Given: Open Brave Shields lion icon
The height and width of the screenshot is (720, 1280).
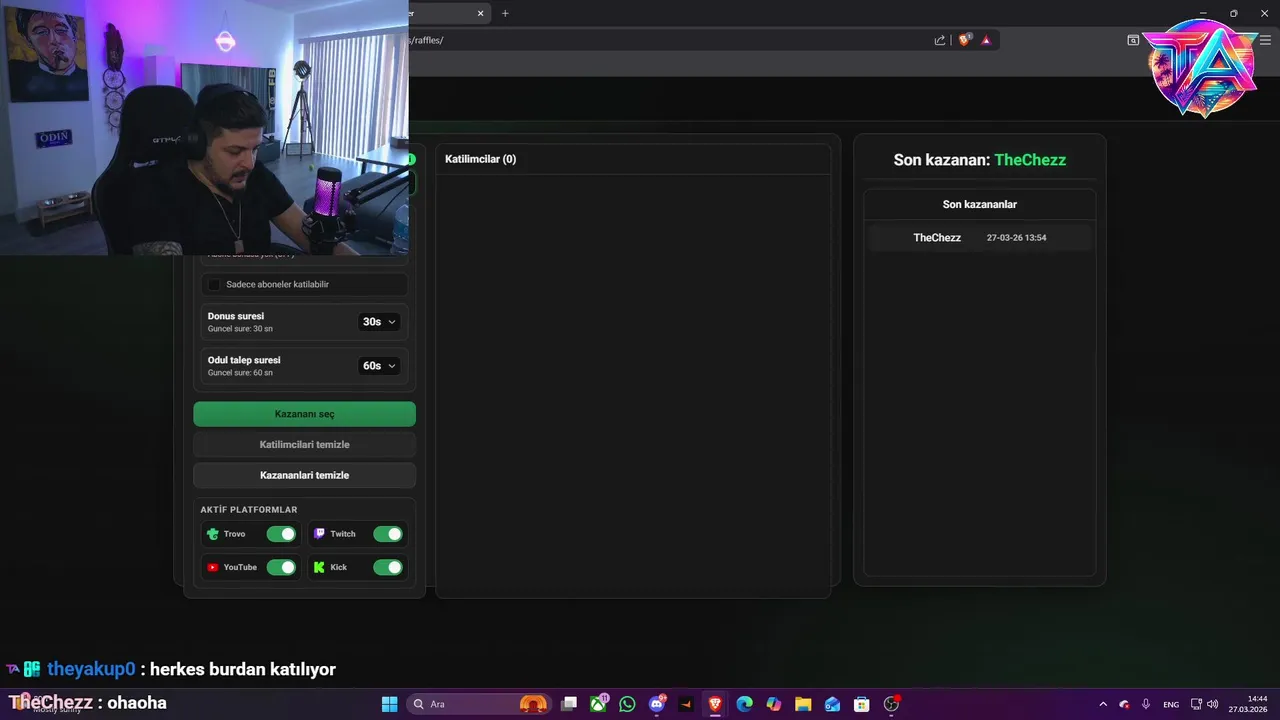Looking at the screenshot, I should [x=964, y=40].
